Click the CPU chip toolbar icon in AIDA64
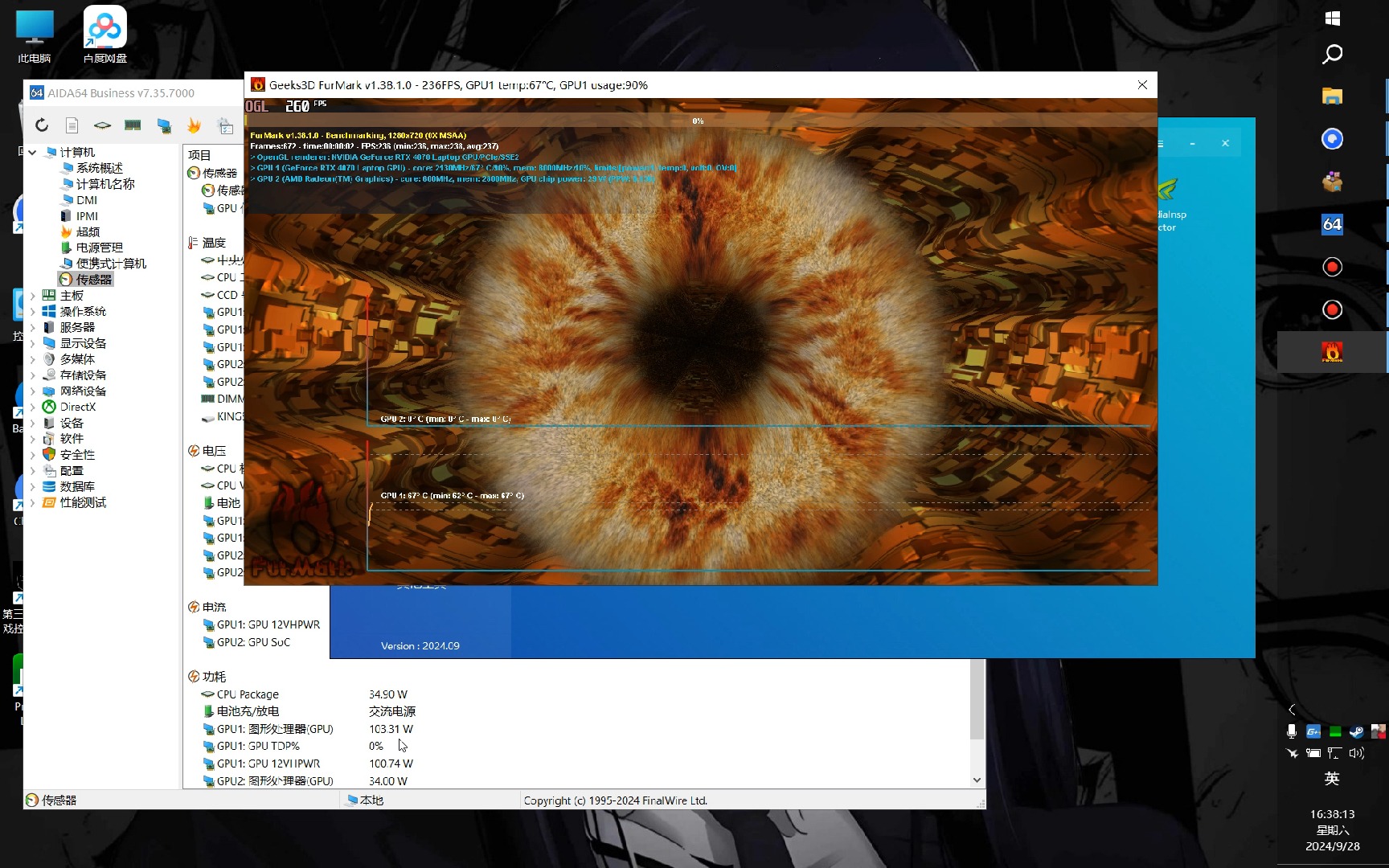The height and width of the screenshot is (868, 1389). [x=102, y=125]
